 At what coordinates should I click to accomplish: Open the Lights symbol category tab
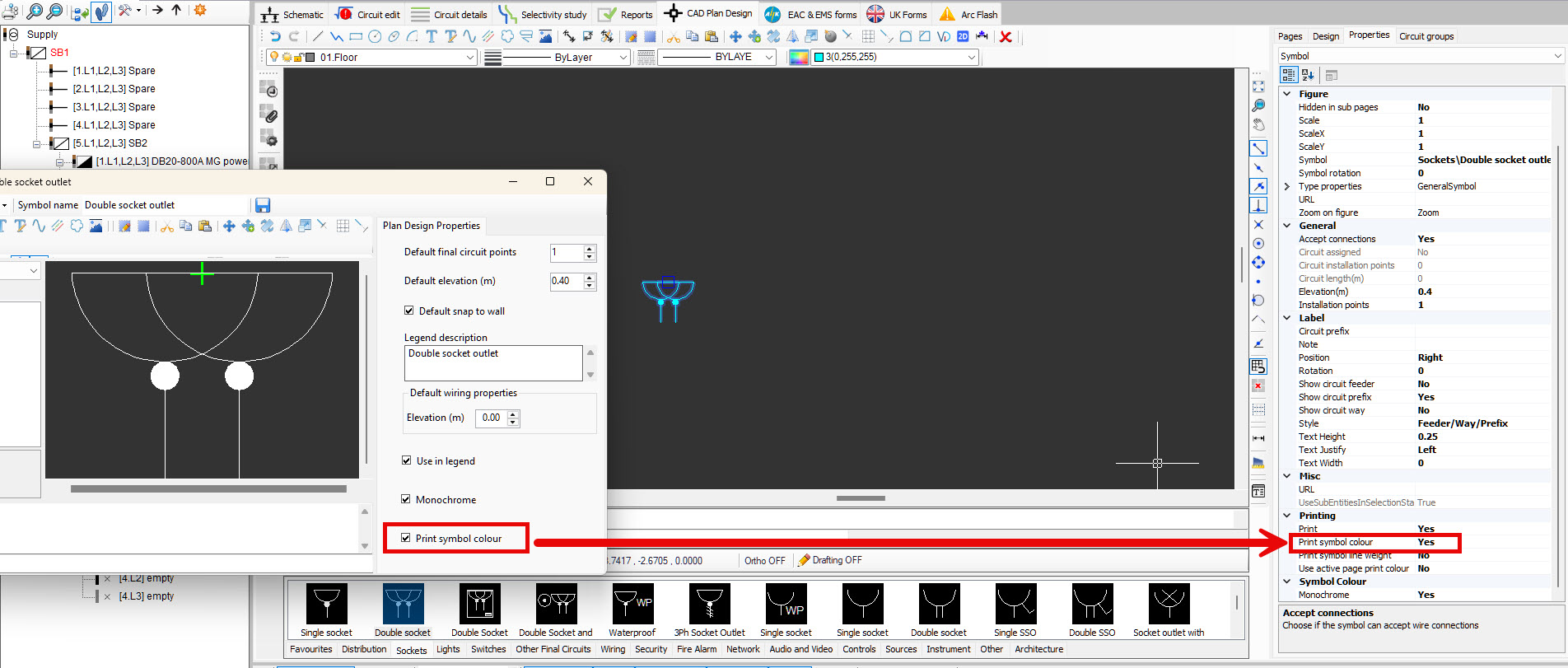[448, 649]
